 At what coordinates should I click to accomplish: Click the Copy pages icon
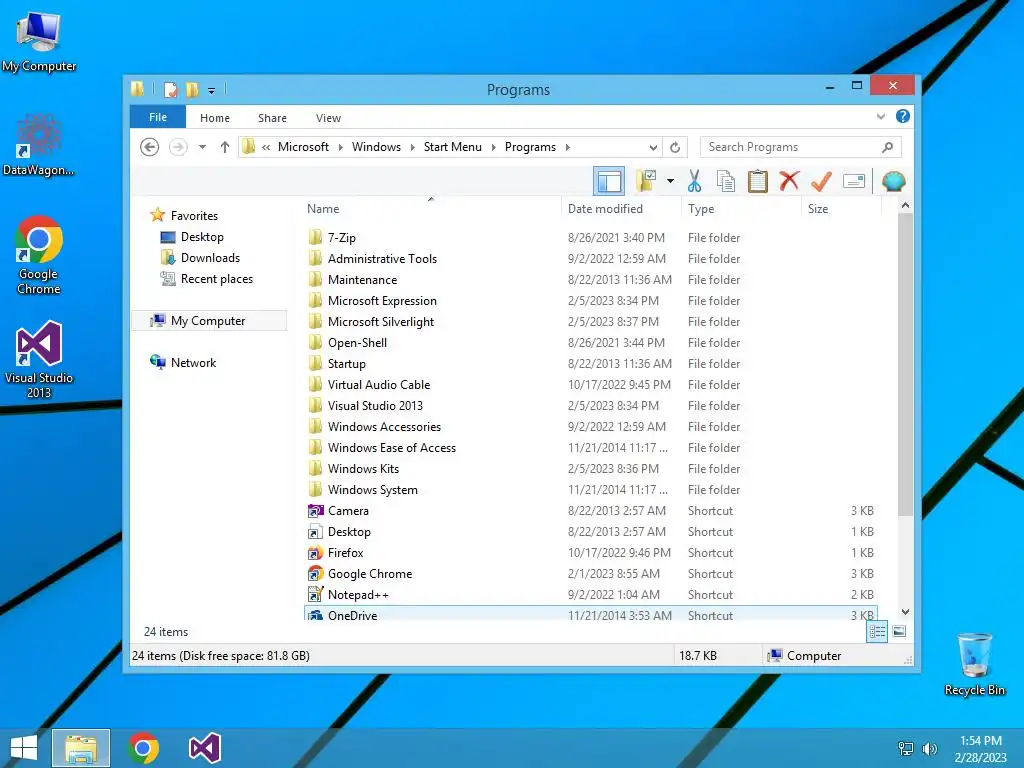point(726,181)
